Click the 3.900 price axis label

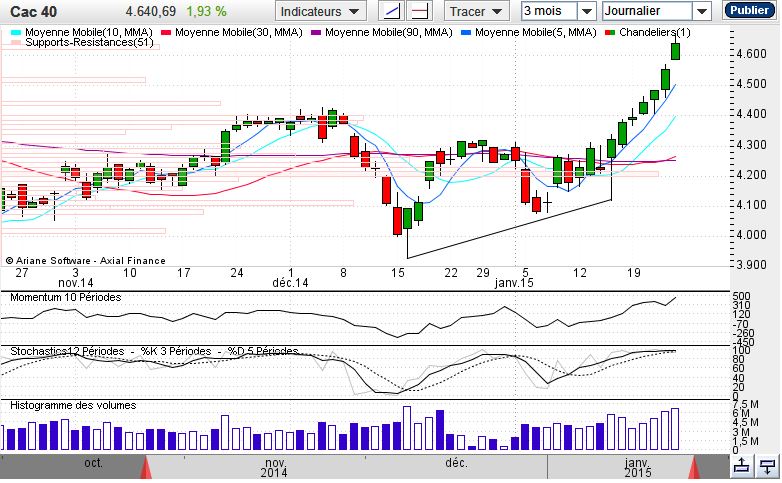752,264
